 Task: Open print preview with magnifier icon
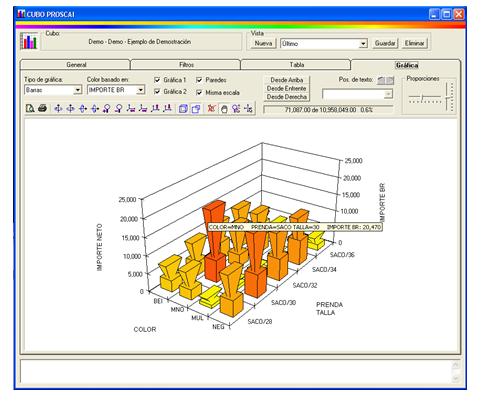30,108
